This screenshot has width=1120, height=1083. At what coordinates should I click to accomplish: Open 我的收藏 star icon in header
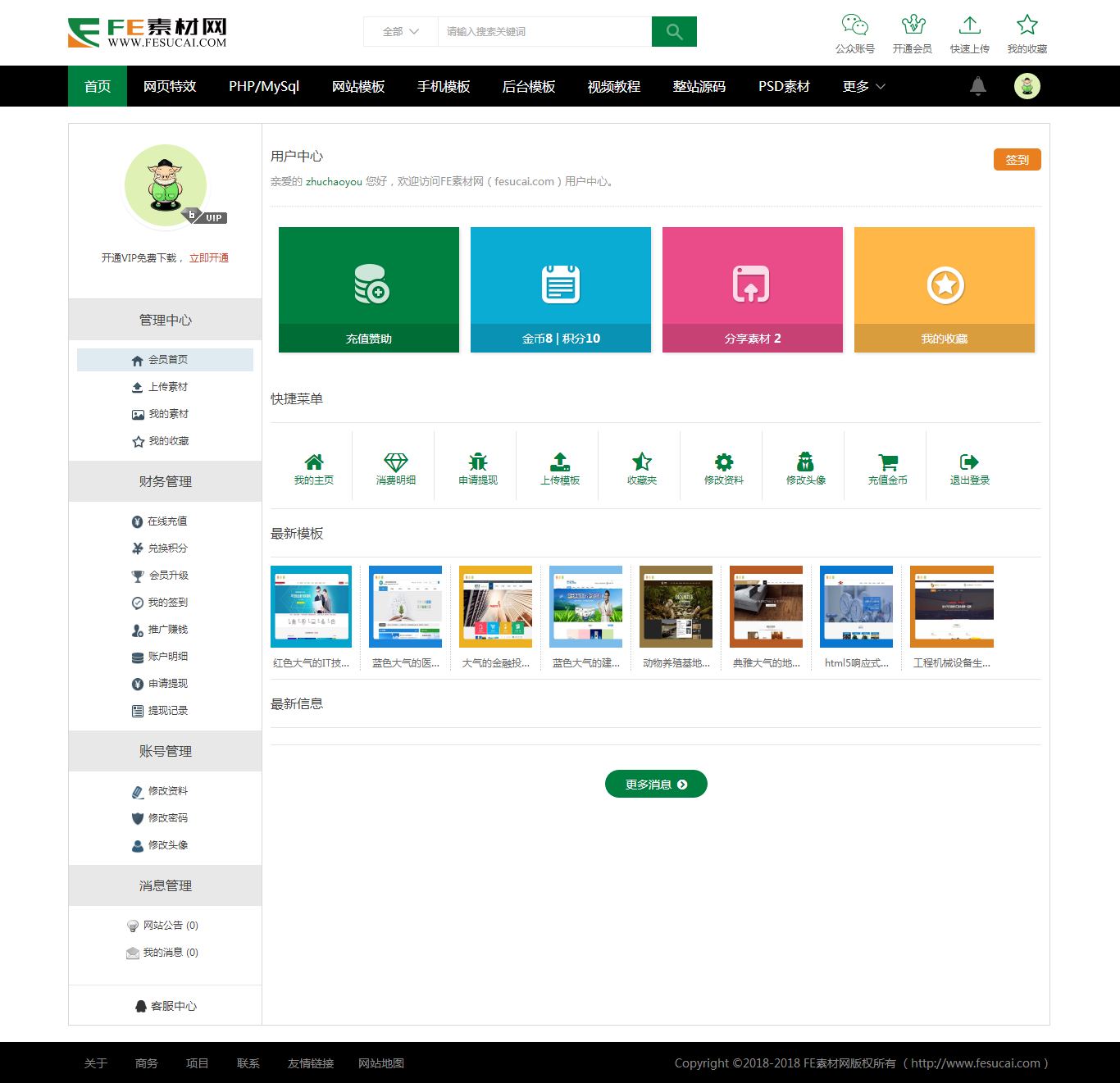[1027, 25]
